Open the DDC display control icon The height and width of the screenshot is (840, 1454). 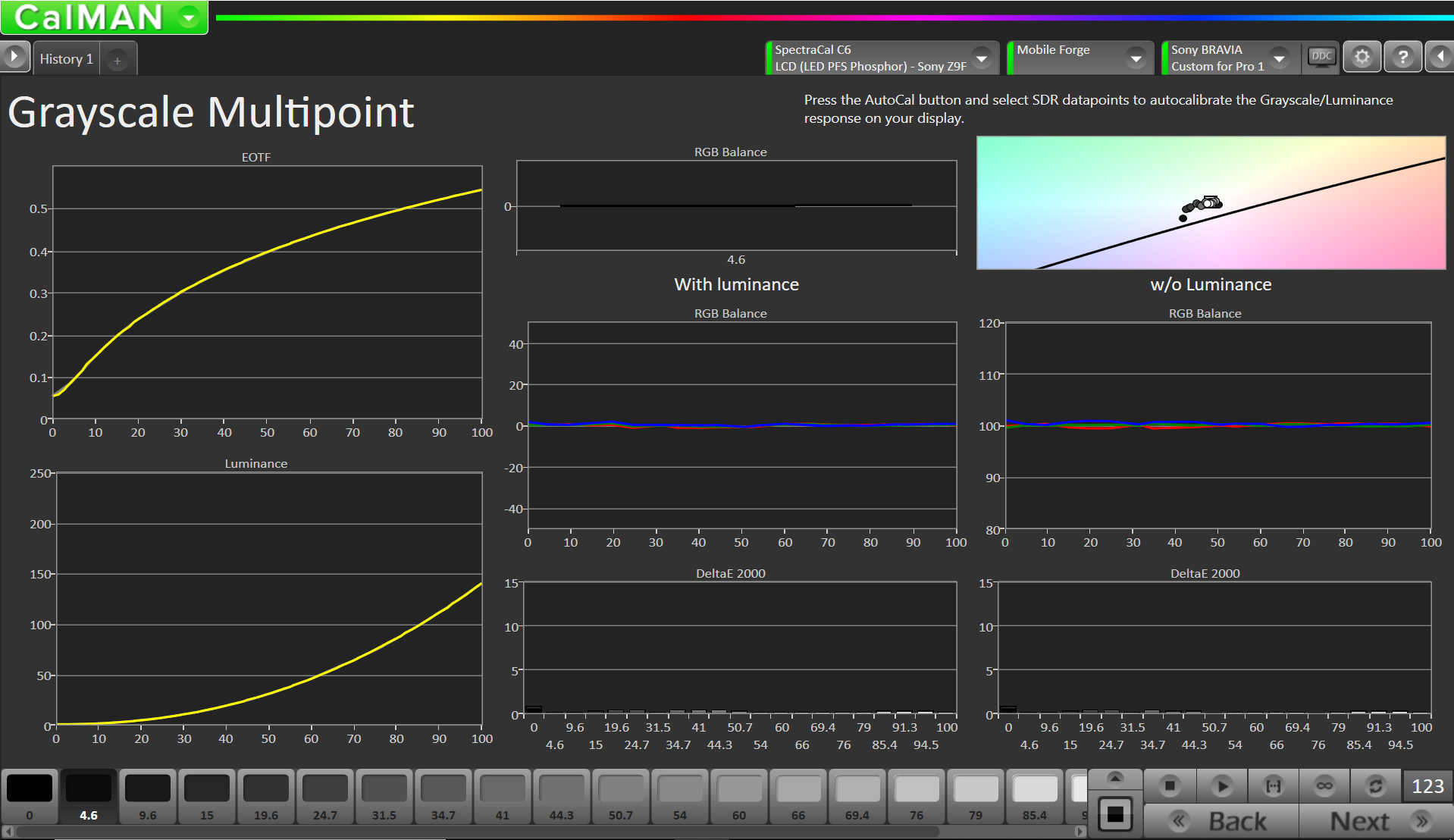(1321, 58)
